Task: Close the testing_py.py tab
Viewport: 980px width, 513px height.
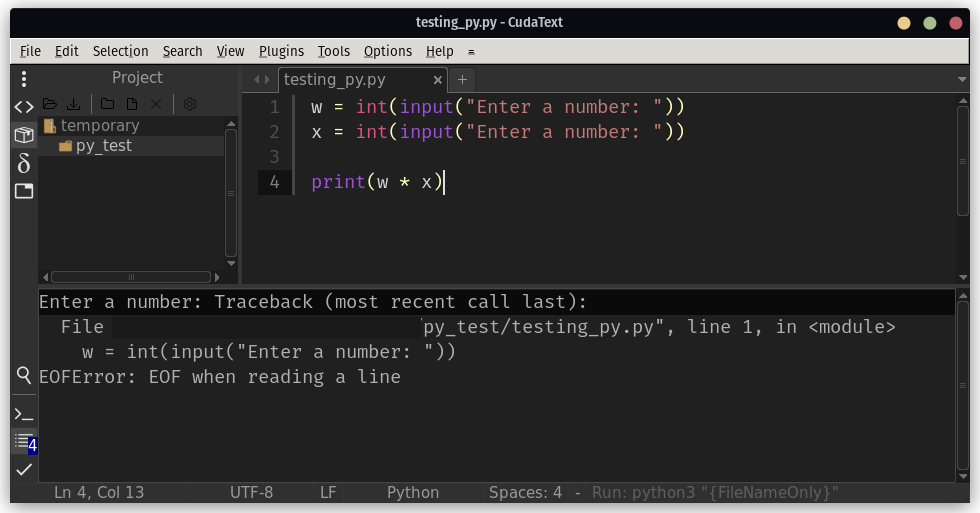Action: point(437,80)
